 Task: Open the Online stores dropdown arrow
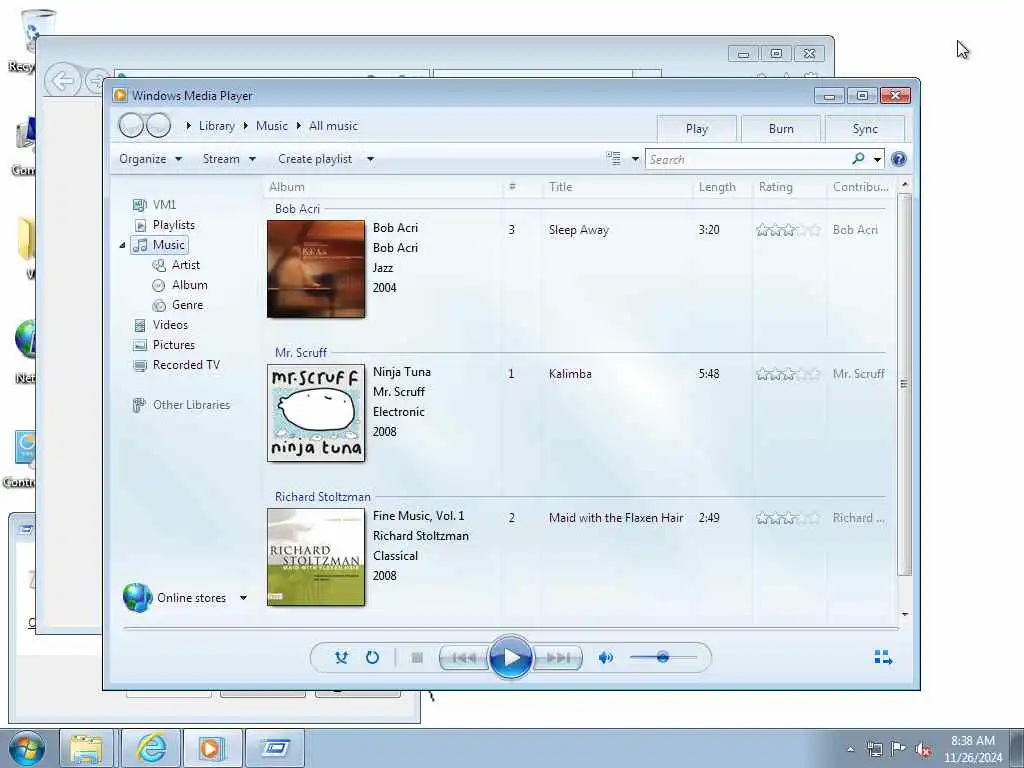click(x=243, y=598)
